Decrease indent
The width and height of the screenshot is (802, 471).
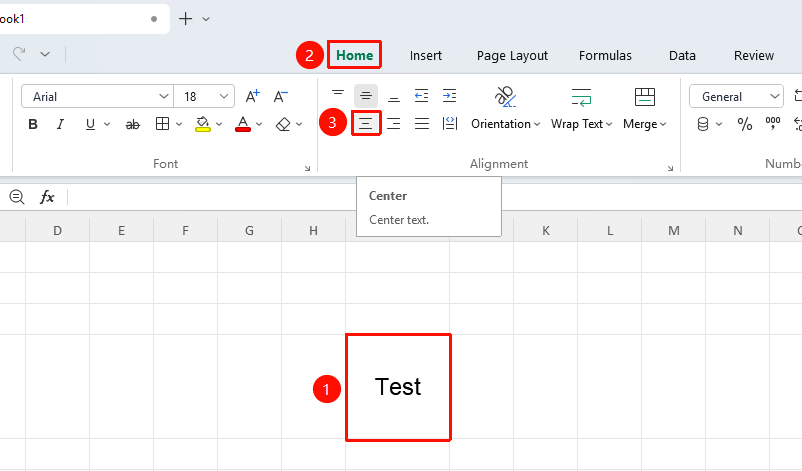(421, 96)
